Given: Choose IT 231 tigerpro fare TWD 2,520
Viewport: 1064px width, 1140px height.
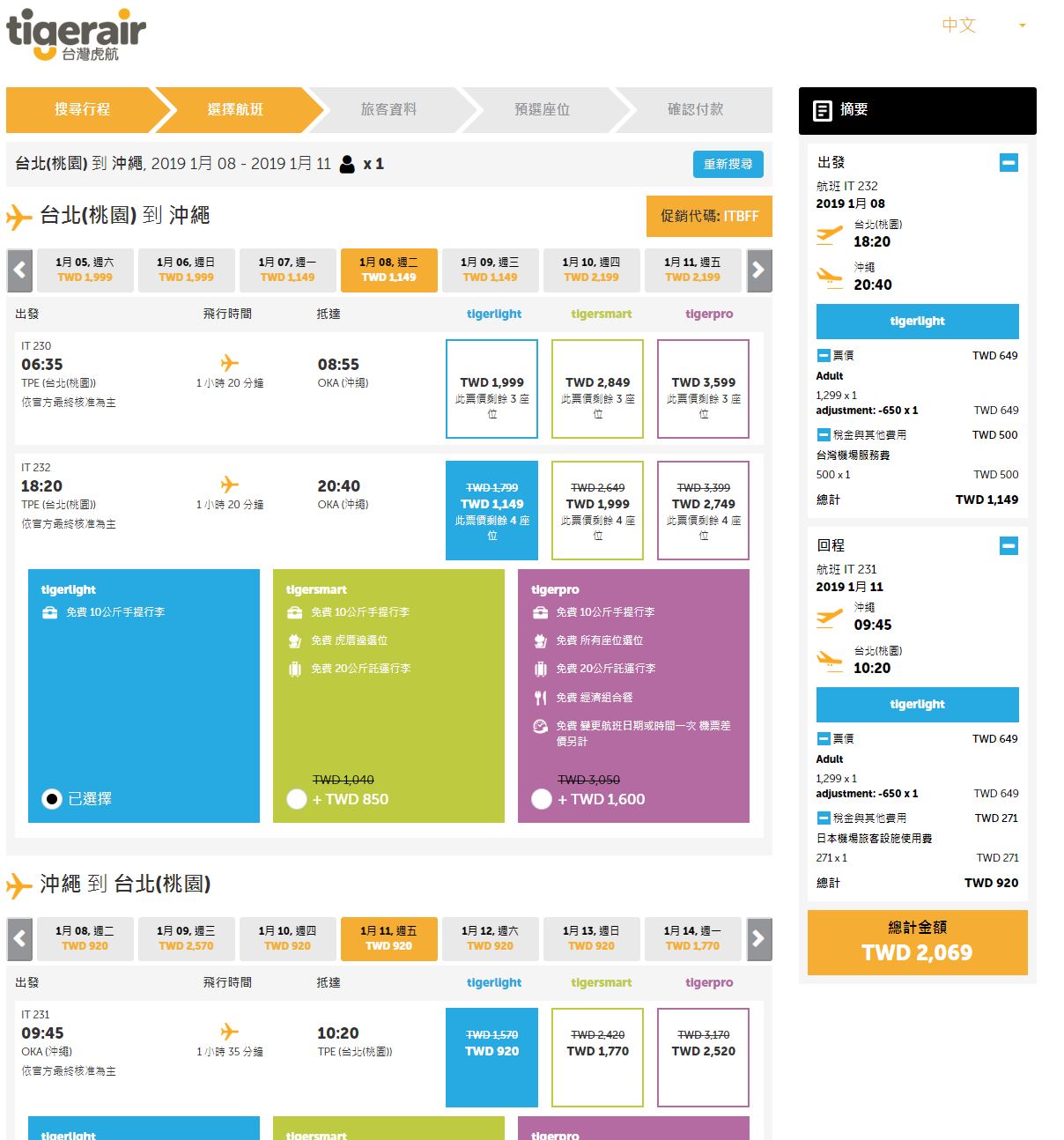Looking at the screenshot, I should (x=703, y=1057).
